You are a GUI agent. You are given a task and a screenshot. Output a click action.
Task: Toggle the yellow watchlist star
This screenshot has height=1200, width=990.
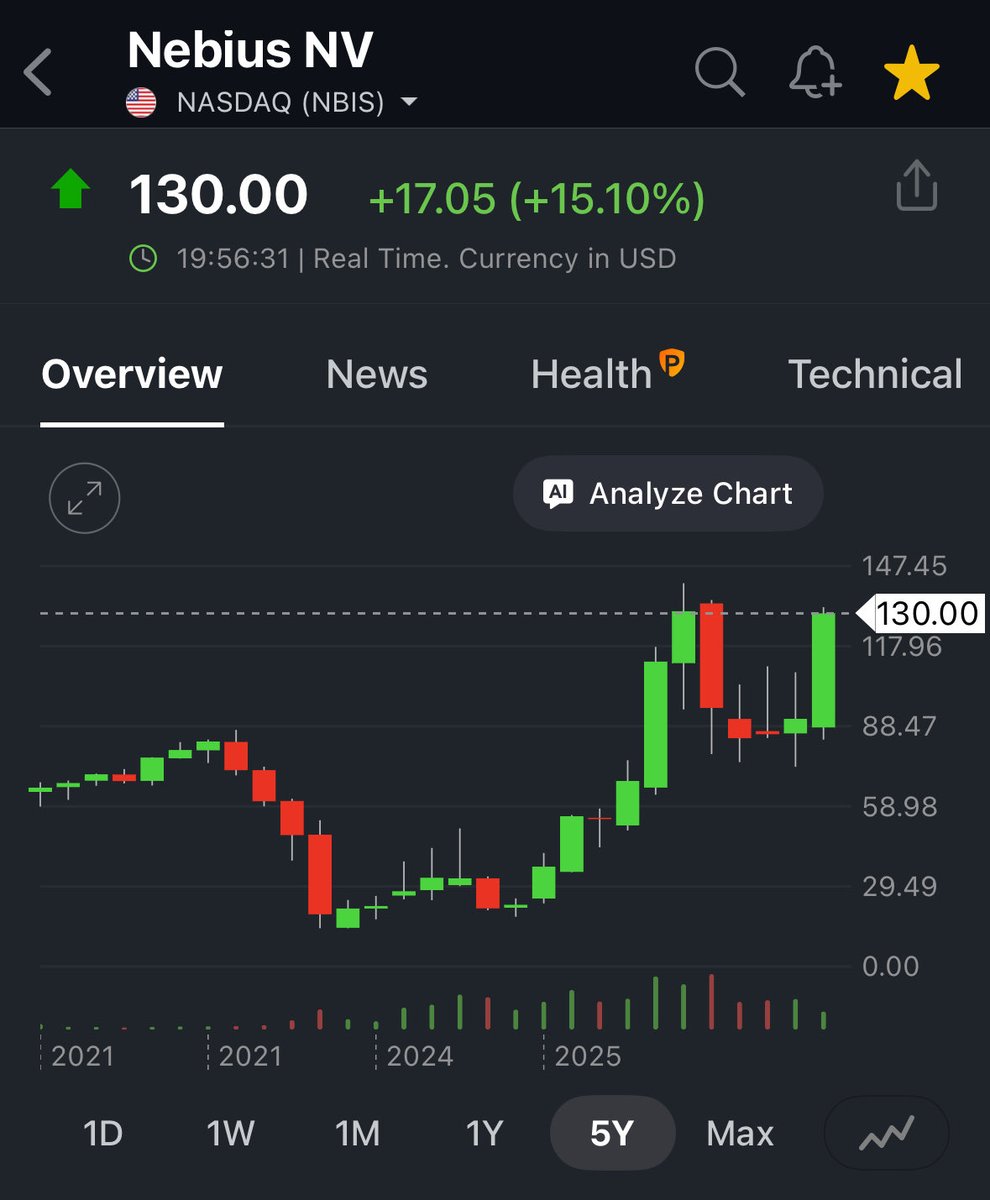click(912, 73)
